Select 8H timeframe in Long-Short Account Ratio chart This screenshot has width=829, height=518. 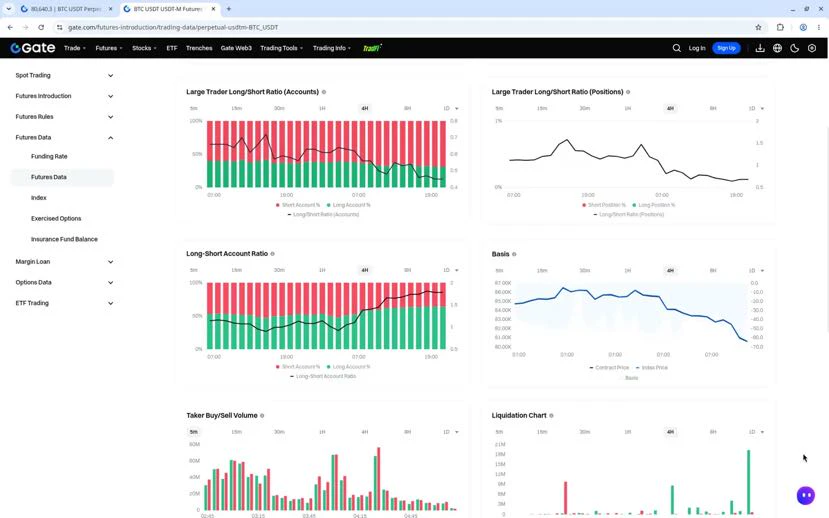coord(407,270)
